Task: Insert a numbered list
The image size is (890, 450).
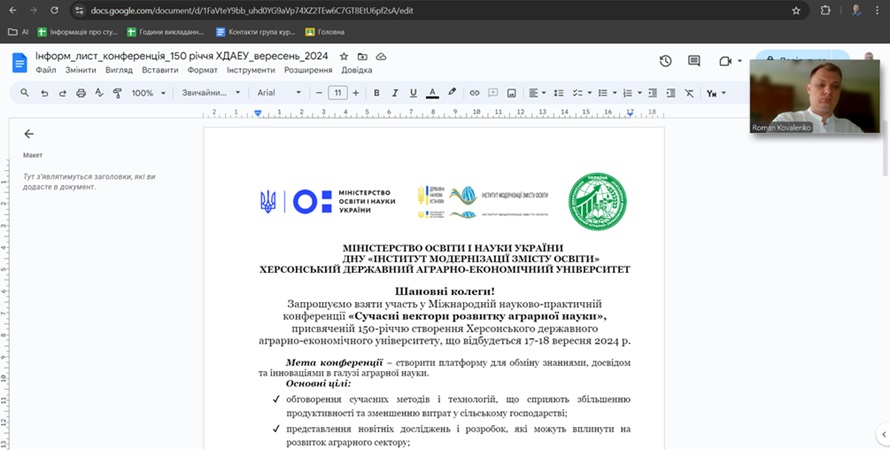Action: [x=628, y=93]
